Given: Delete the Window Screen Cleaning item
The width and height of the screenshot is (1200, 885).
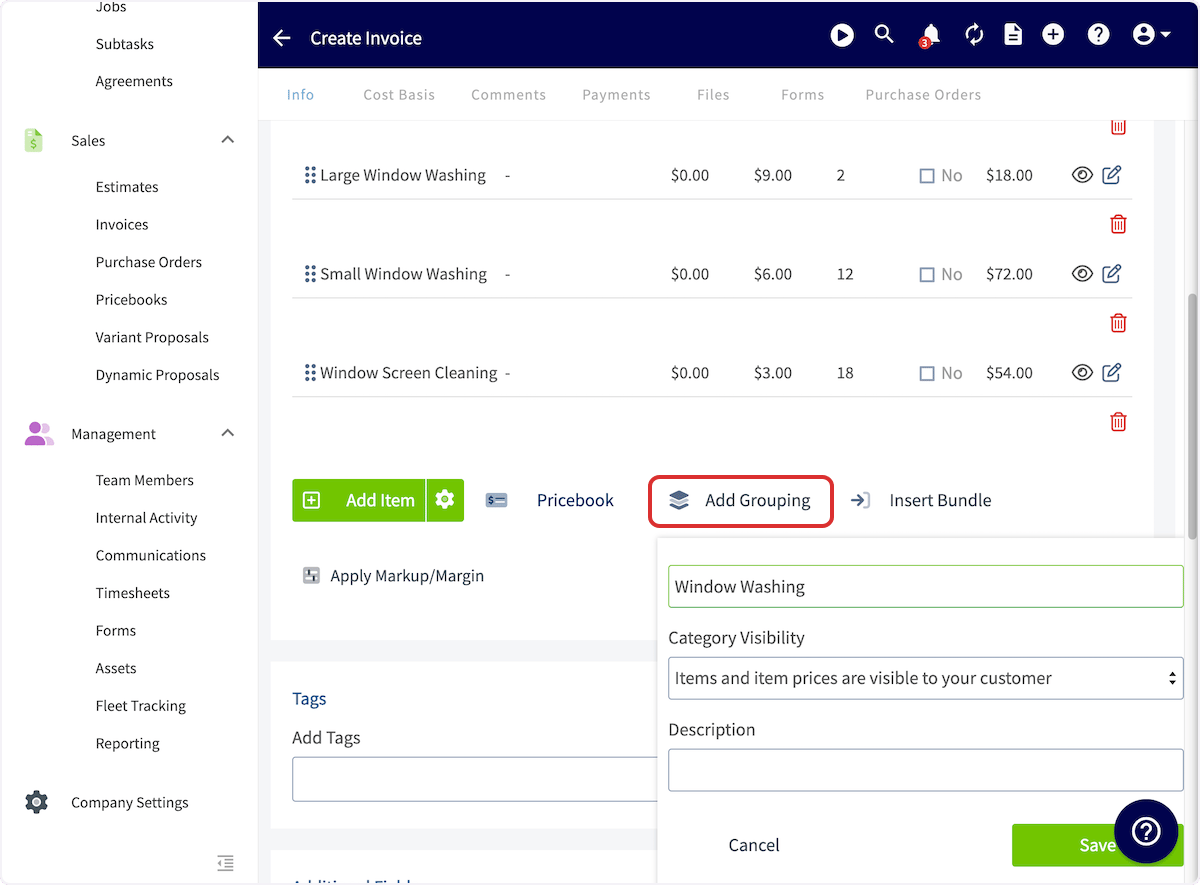Looking at the screenshot, I should tap(1118, 422).
